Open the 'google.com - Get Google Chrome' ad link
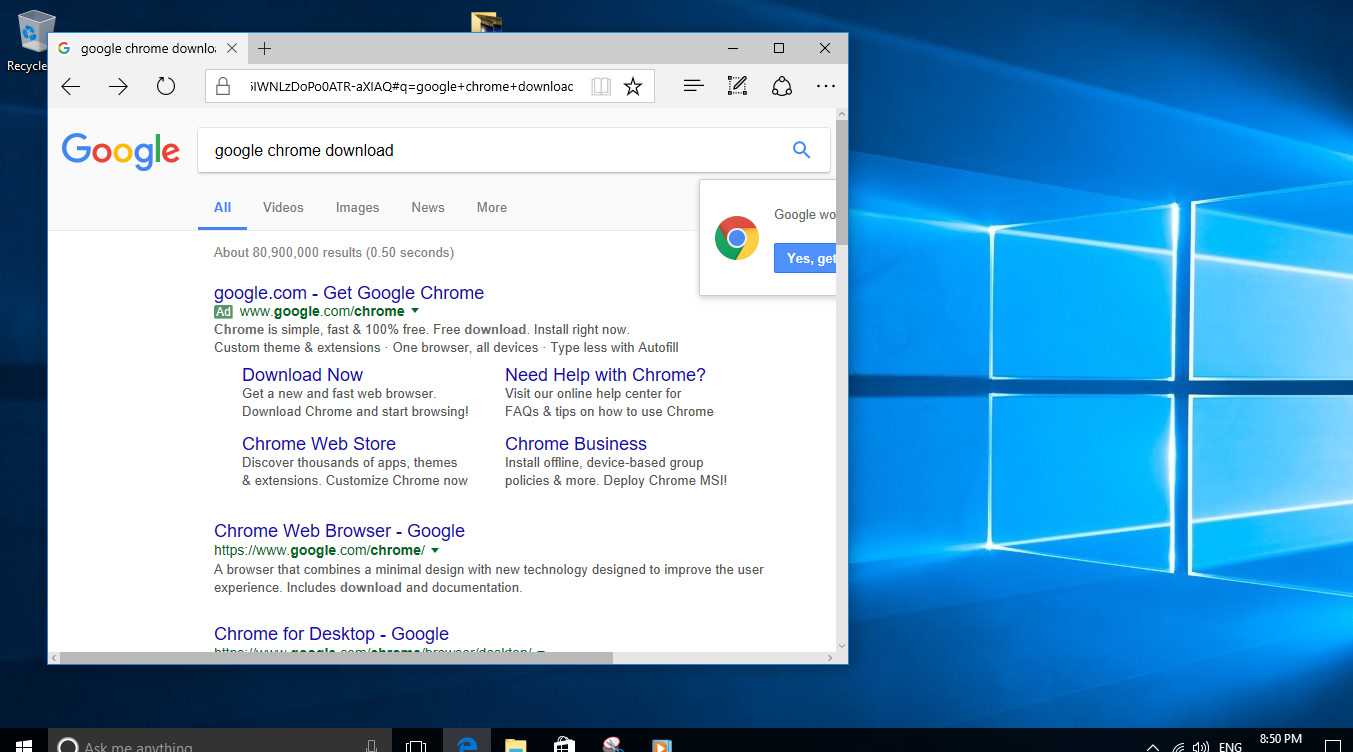The height and width of the screenshot is (752, 1353). [x=349, y=293]
